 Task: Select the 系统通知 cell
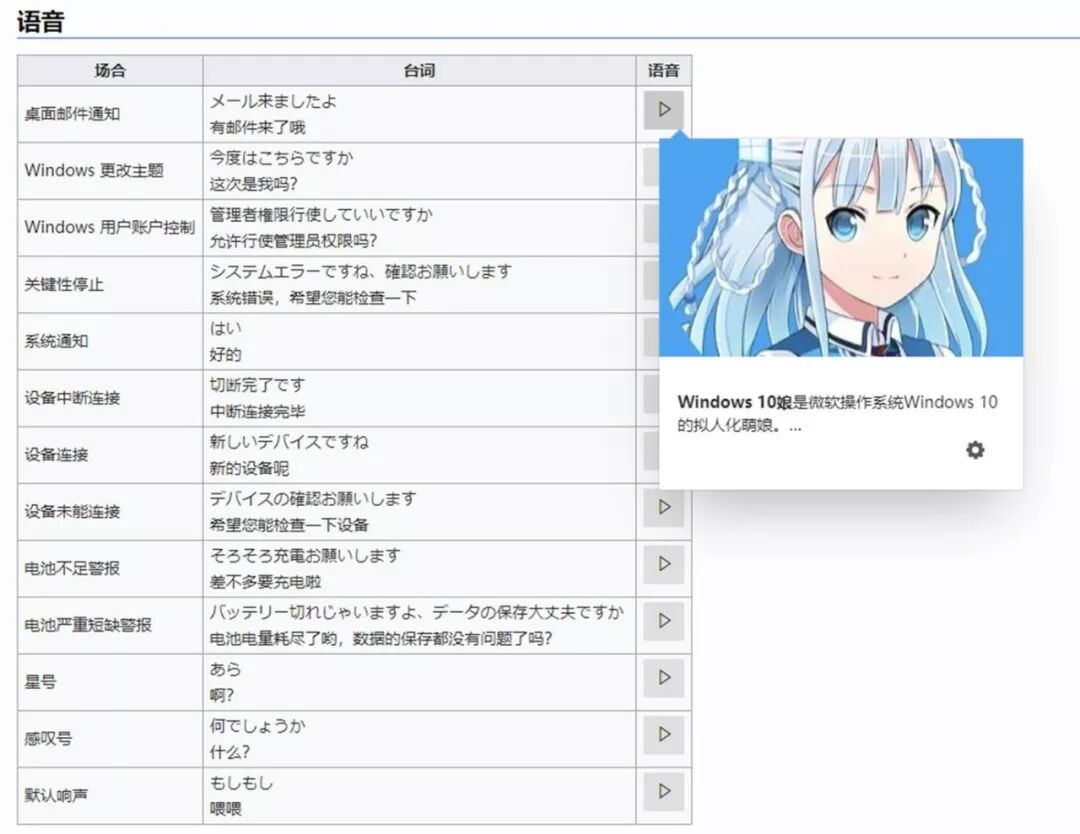point(110,342)
